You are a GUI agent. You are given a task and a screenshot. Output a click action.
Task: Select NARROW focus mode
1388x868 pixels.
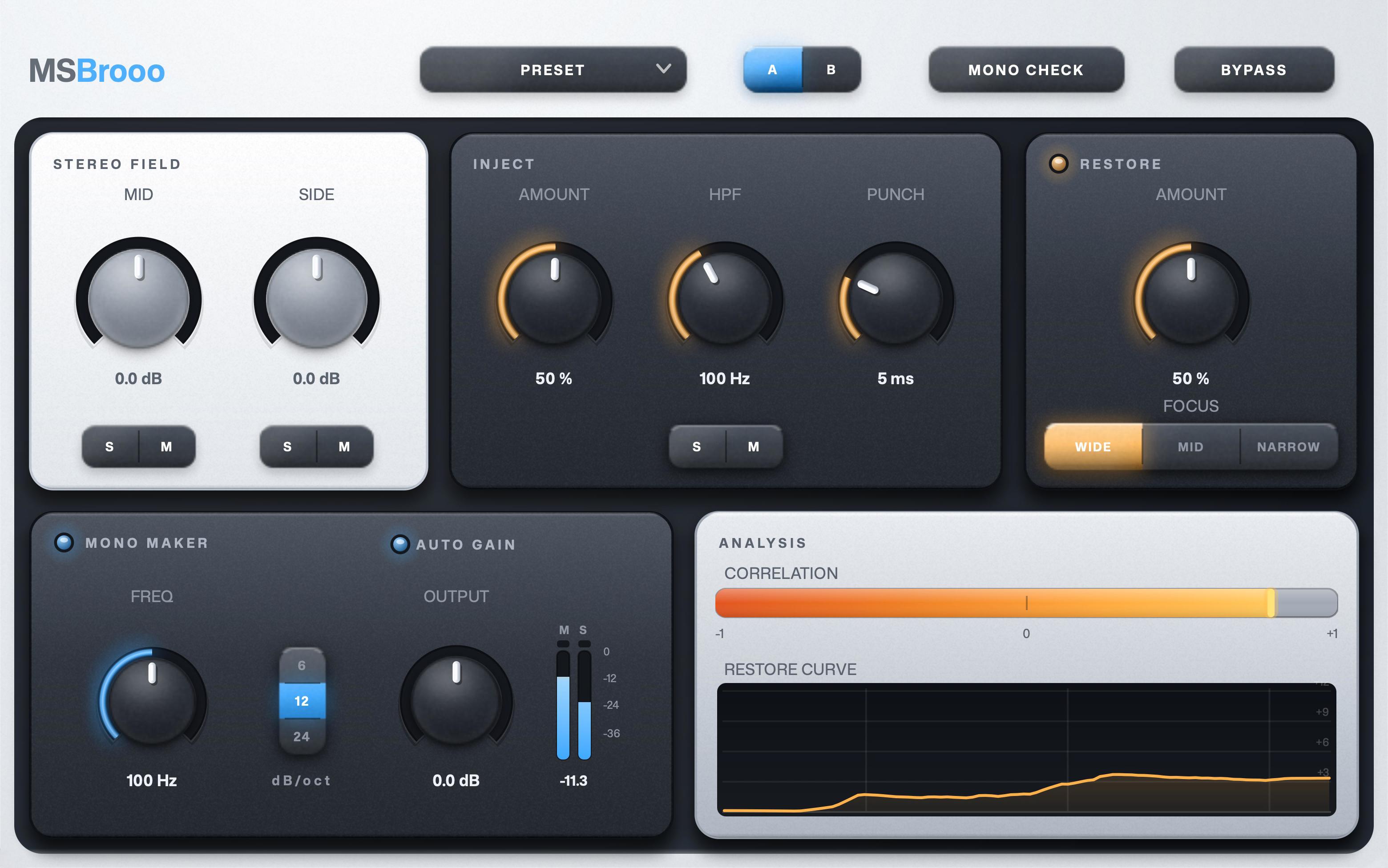pos(1289,446)
